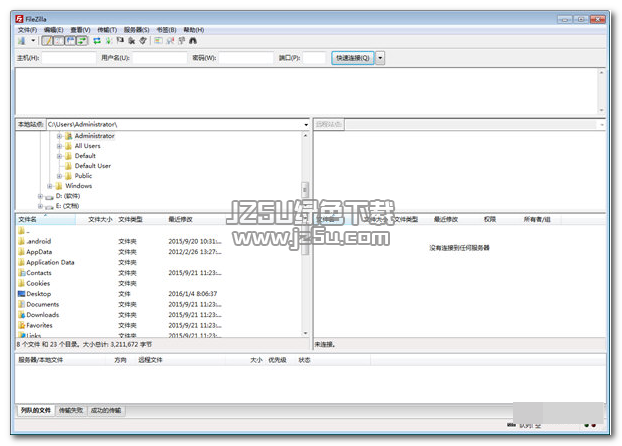Select the Documents folder icon
The image size is (622, 446).
(21, 304)
